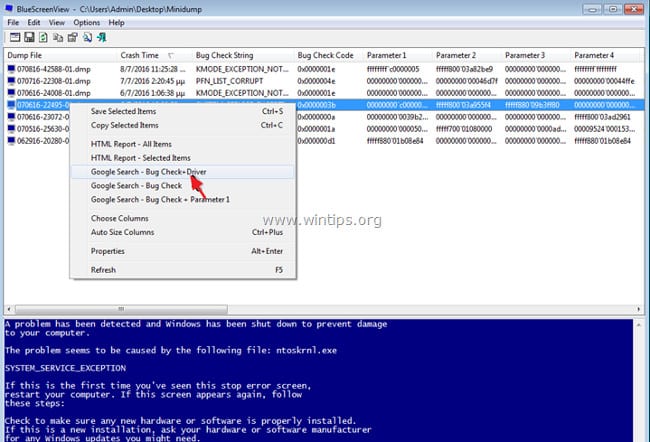650x442 pixels.
Task: Click the green Refresh toolbar icon
Action: coord(43,37)
